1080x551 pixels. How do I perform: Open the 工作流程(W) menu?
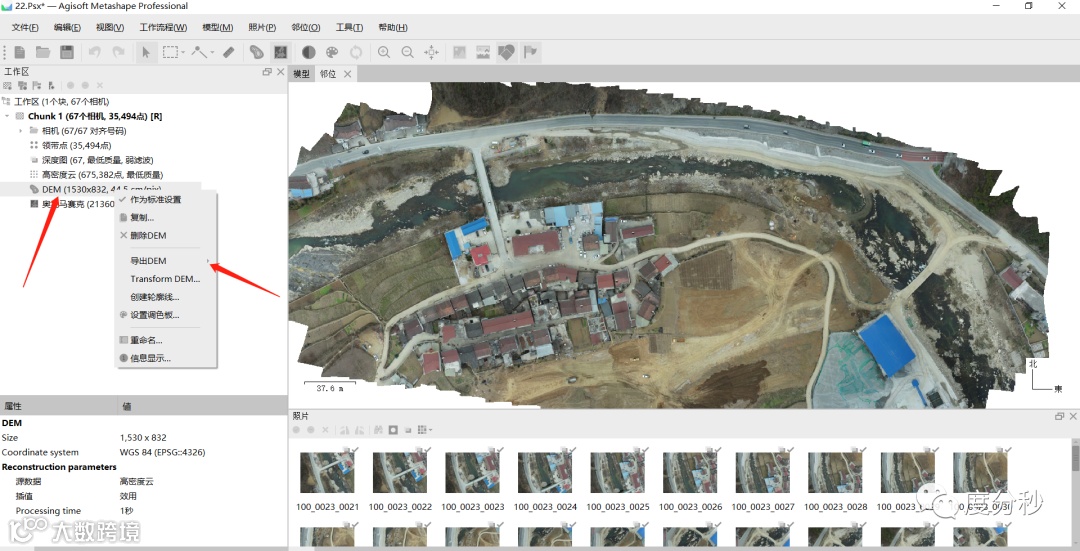163,27
